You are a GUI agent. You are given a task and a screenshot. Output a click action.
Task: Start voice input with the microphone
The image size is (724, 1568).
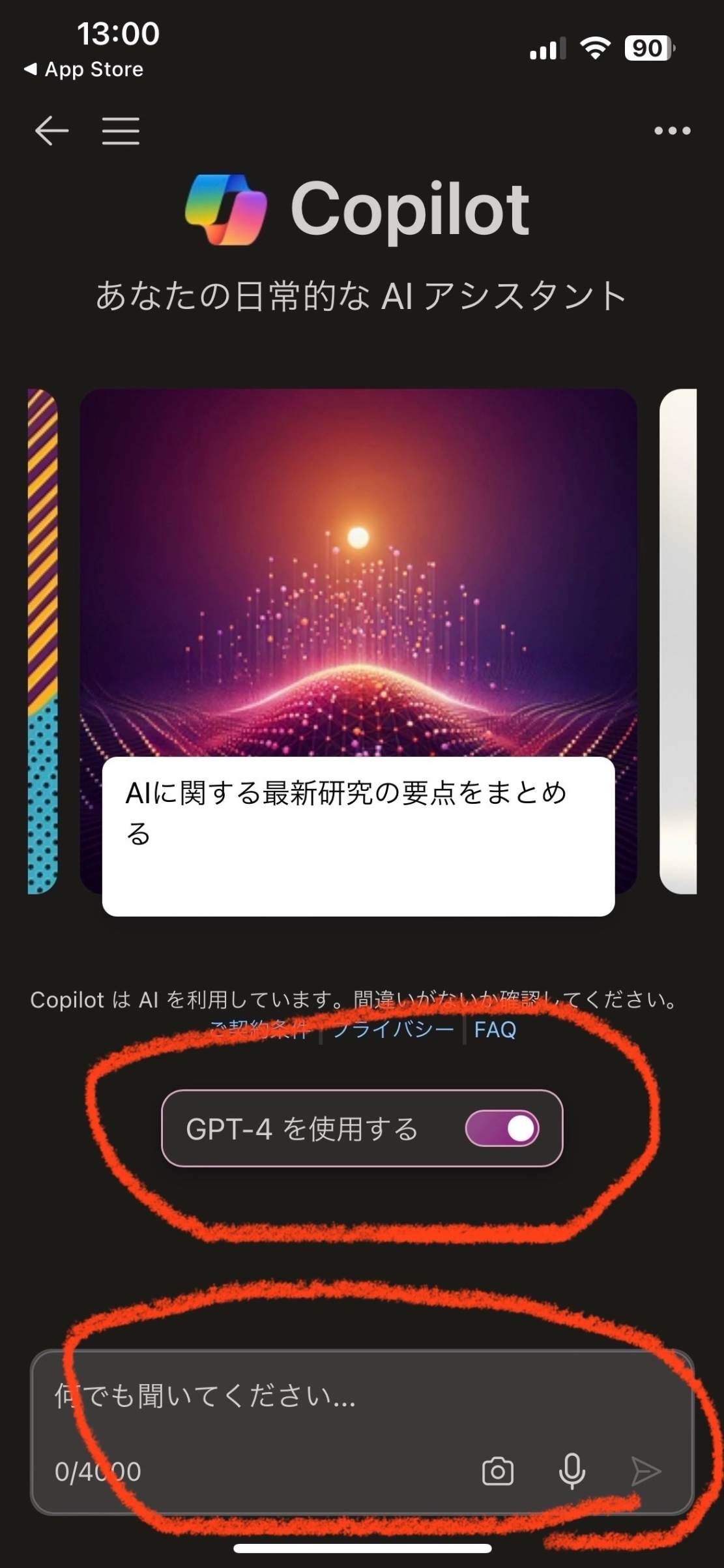point(572,1472)
